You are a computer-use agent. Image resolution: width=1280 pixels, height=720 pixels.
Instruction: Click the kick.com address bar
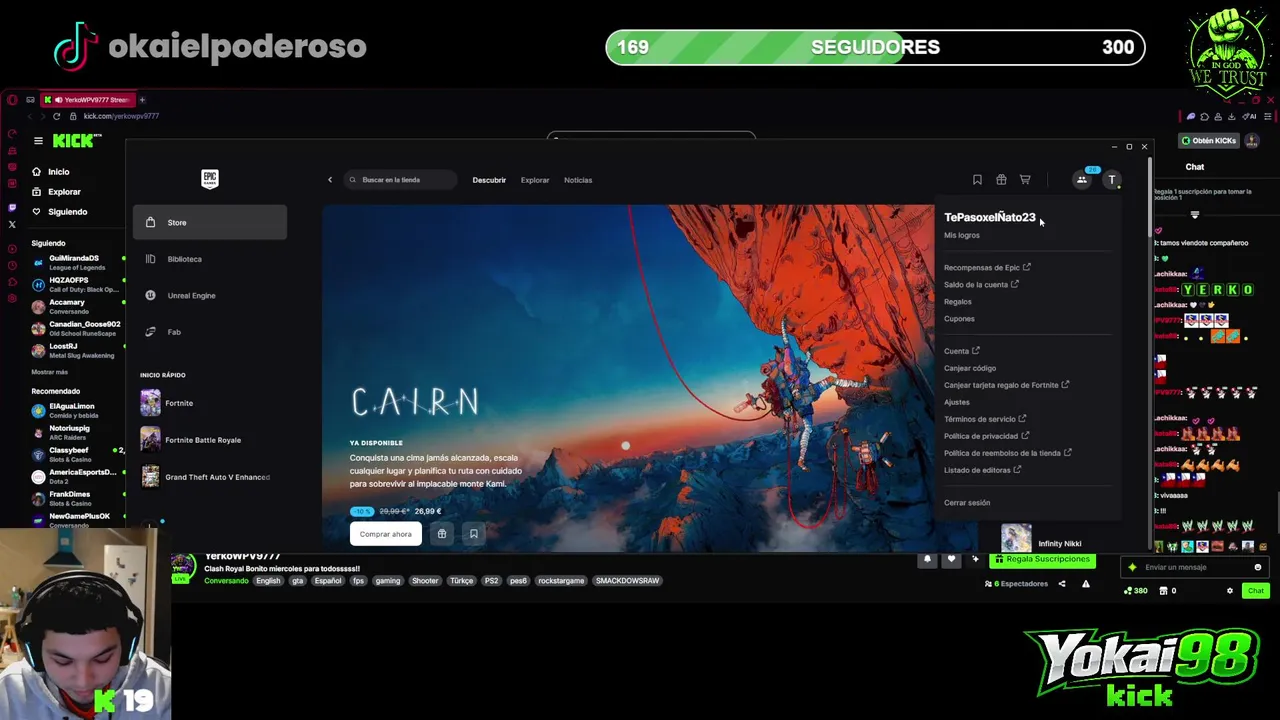coord(121,116)
